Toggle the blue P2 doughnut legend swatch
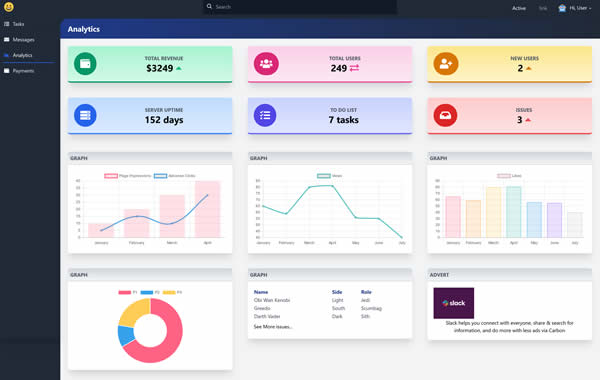The height and width of the screenshot is (380, 600). pyautogui.click(x=147, y=292)
